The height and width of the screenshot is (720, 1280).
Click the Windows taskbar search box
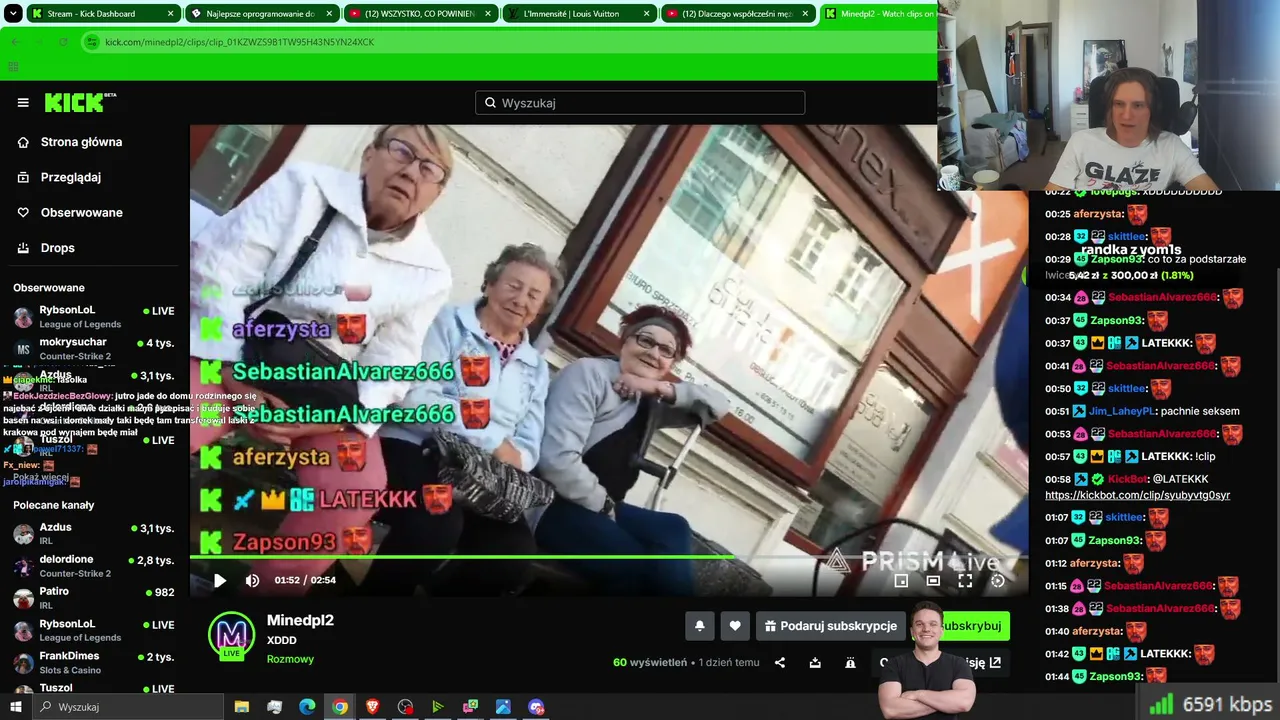coord(130,707)
